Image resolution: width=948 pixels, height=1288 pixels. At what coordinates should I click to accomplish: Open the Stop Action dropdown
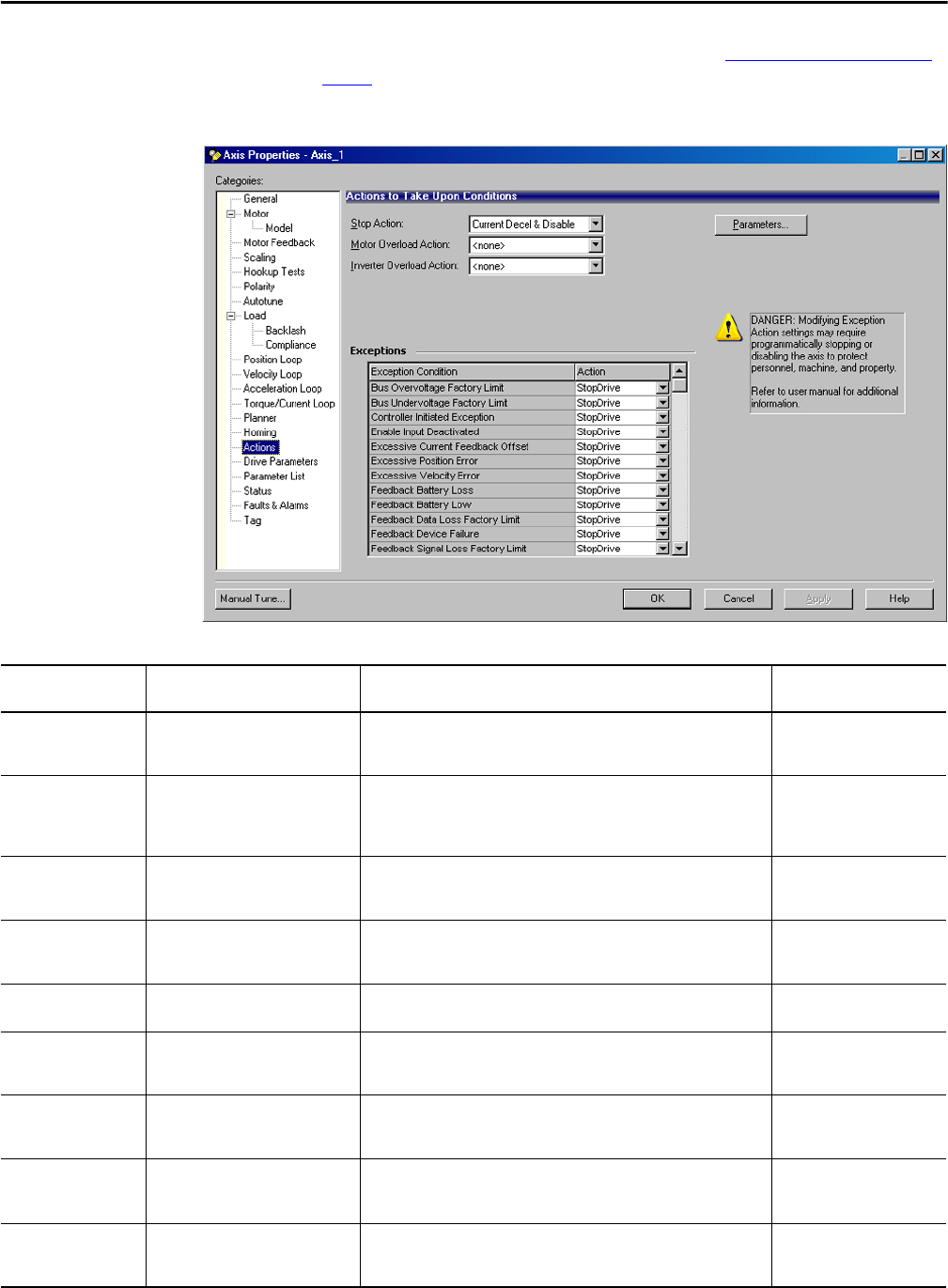coord(596,225)
